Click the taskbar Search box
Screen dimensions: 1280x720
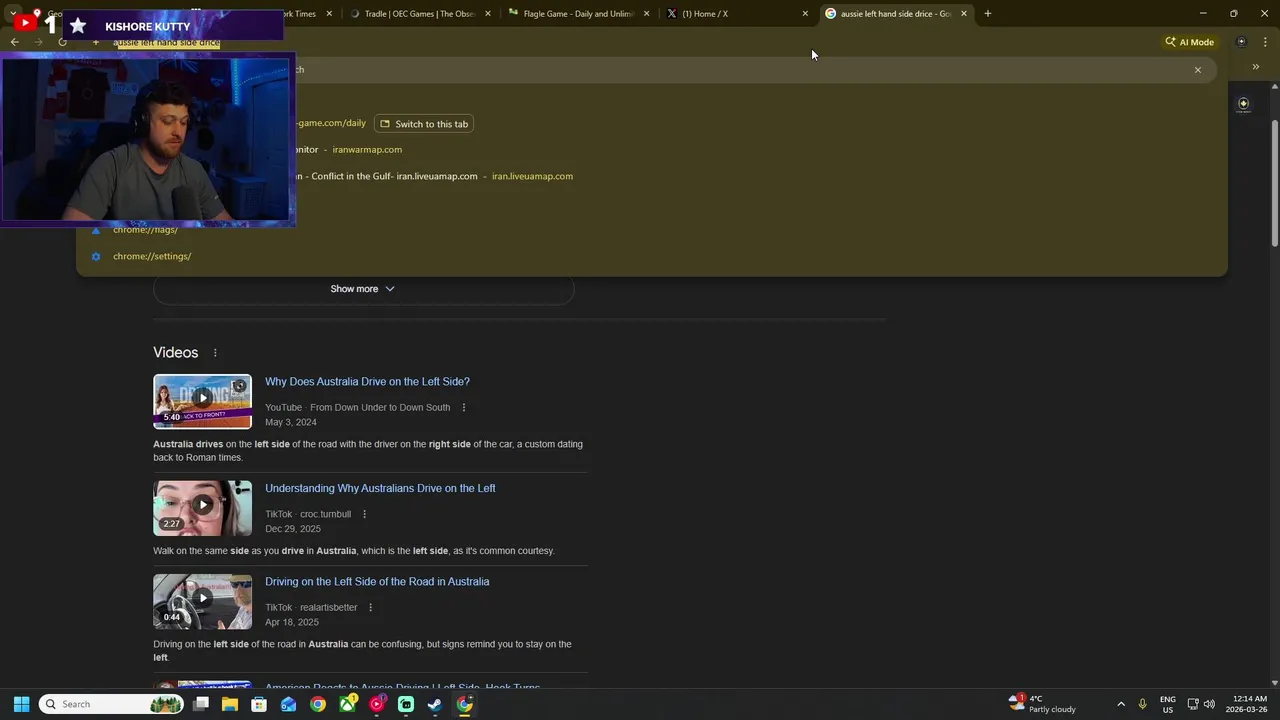click(x=111, y=704)
